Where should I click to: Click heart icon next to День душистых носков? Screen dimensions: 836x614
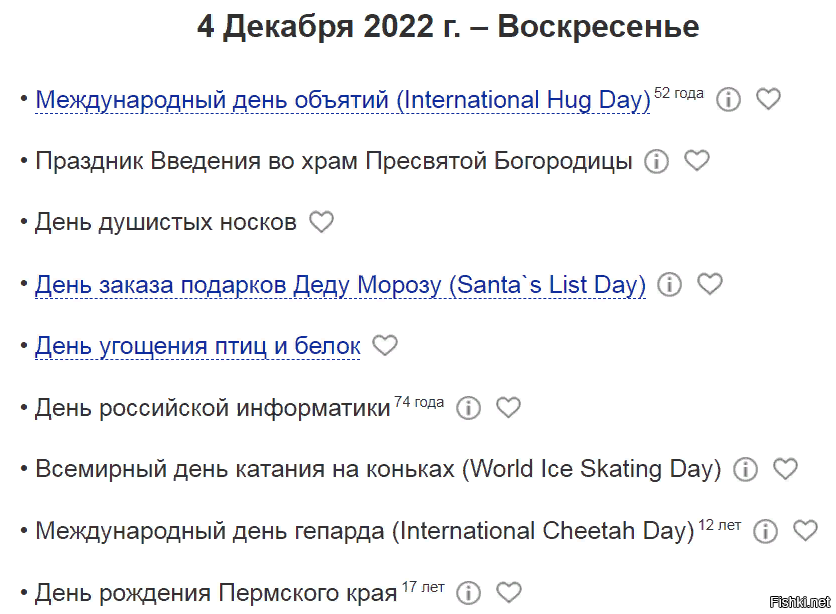tap(321, 222)
